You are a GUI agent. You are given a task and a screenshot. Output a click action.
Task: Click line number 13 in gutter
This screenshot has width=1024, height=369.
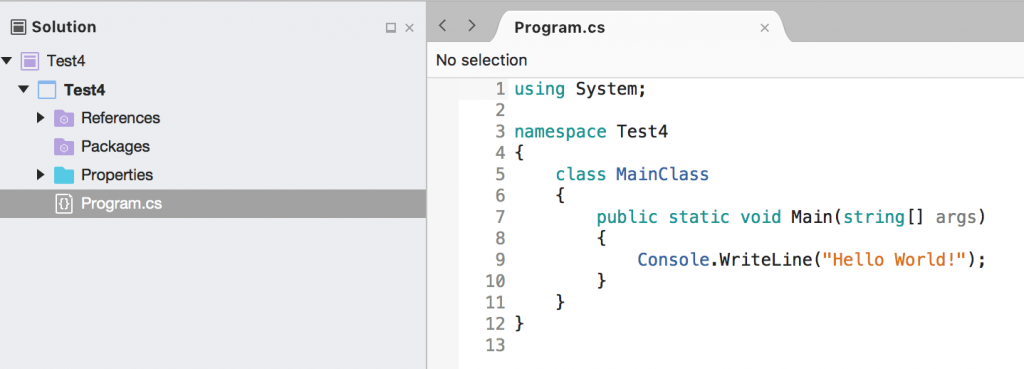[495, 345]
